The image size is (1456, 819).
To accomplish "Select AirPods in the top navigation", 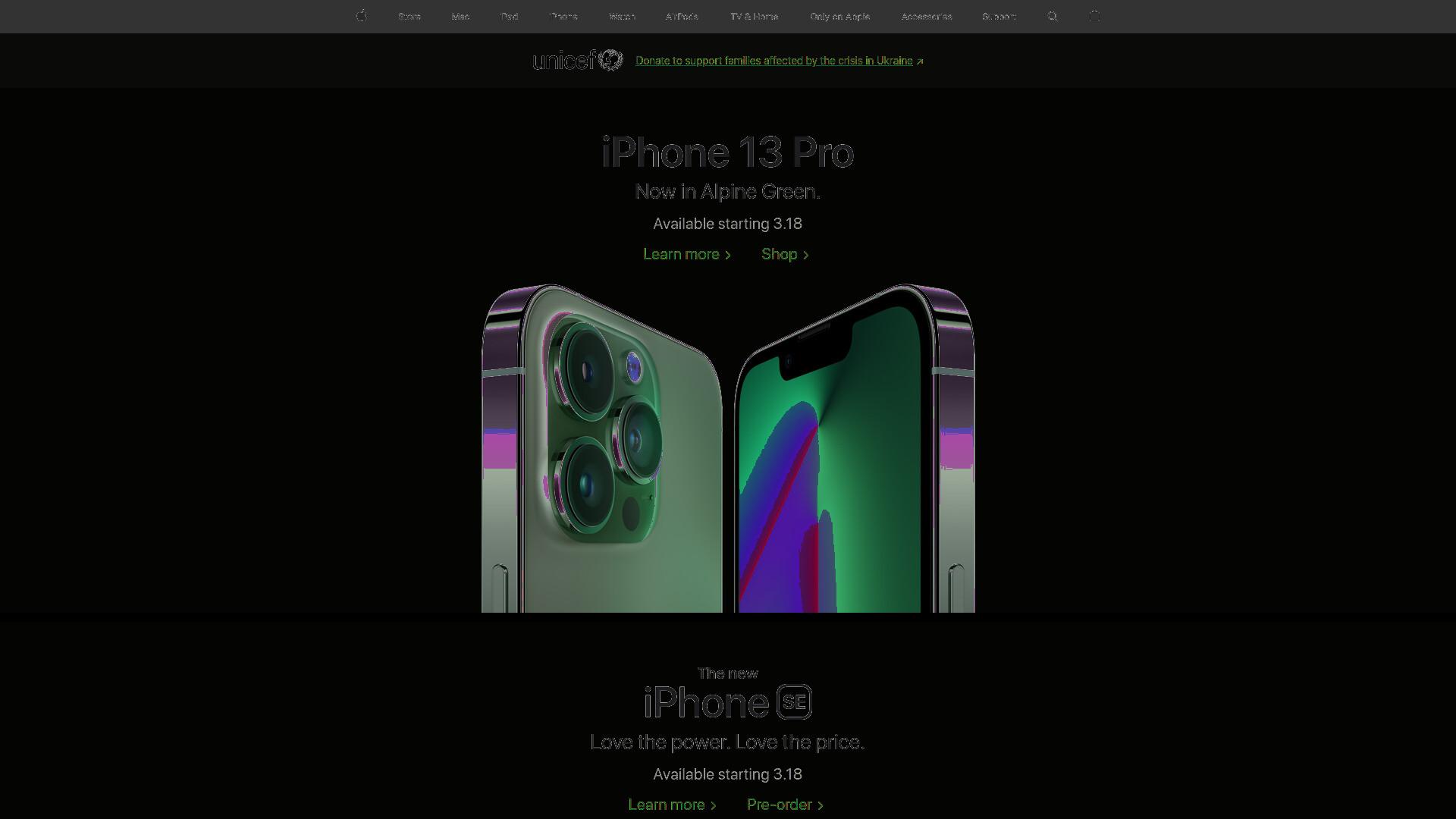I will point(682,17).
